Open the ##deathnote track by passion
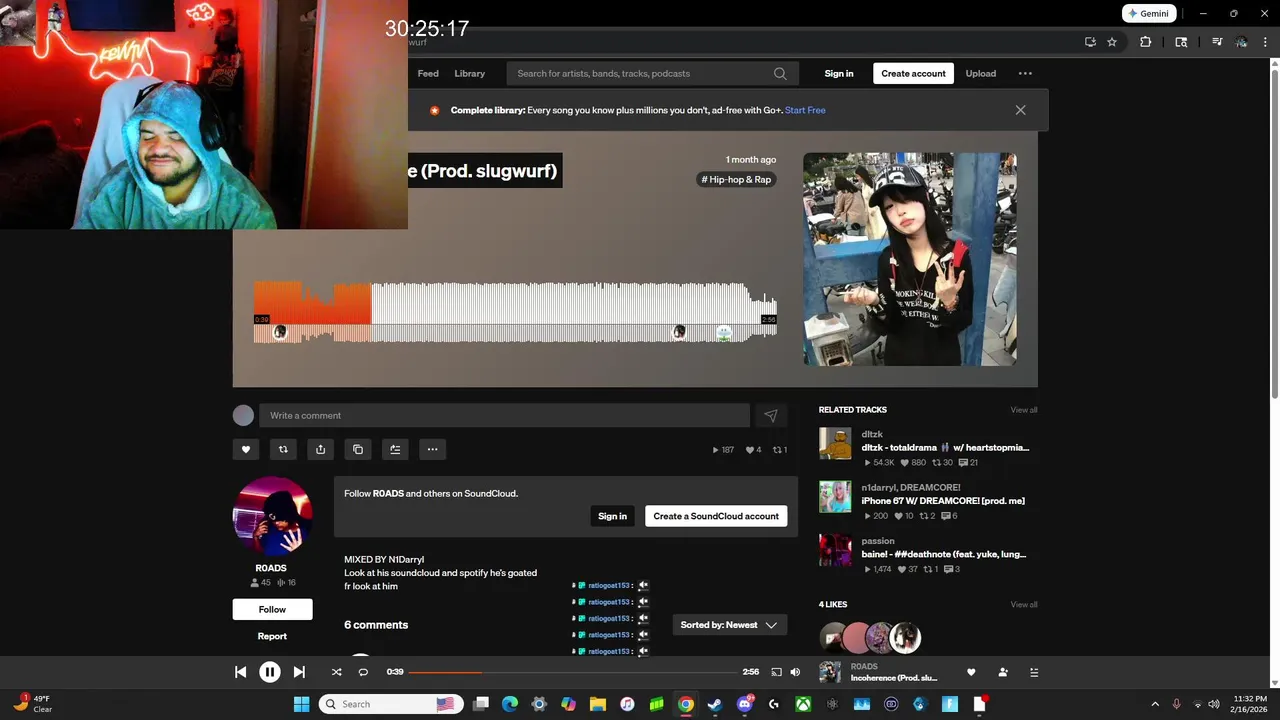1280x720 pixels. point(943,554)
